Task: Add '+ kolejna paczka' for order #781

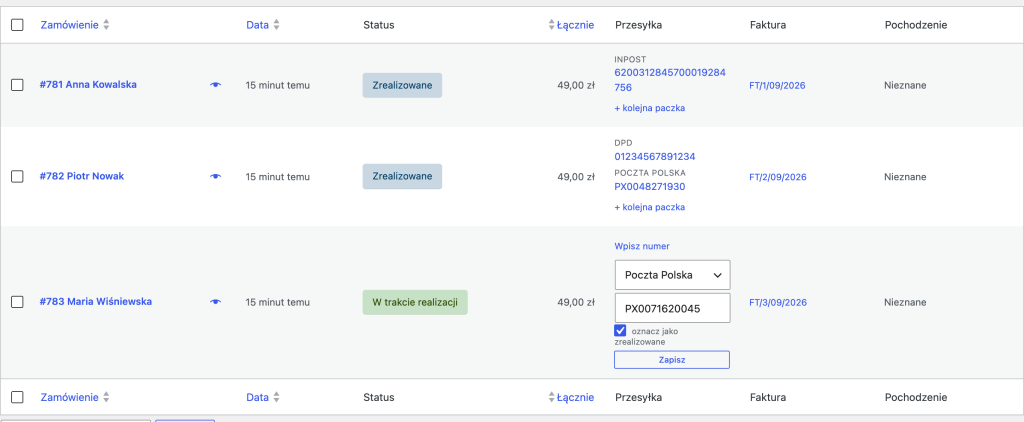Action: pyautogui.click(x=649, y=108)
